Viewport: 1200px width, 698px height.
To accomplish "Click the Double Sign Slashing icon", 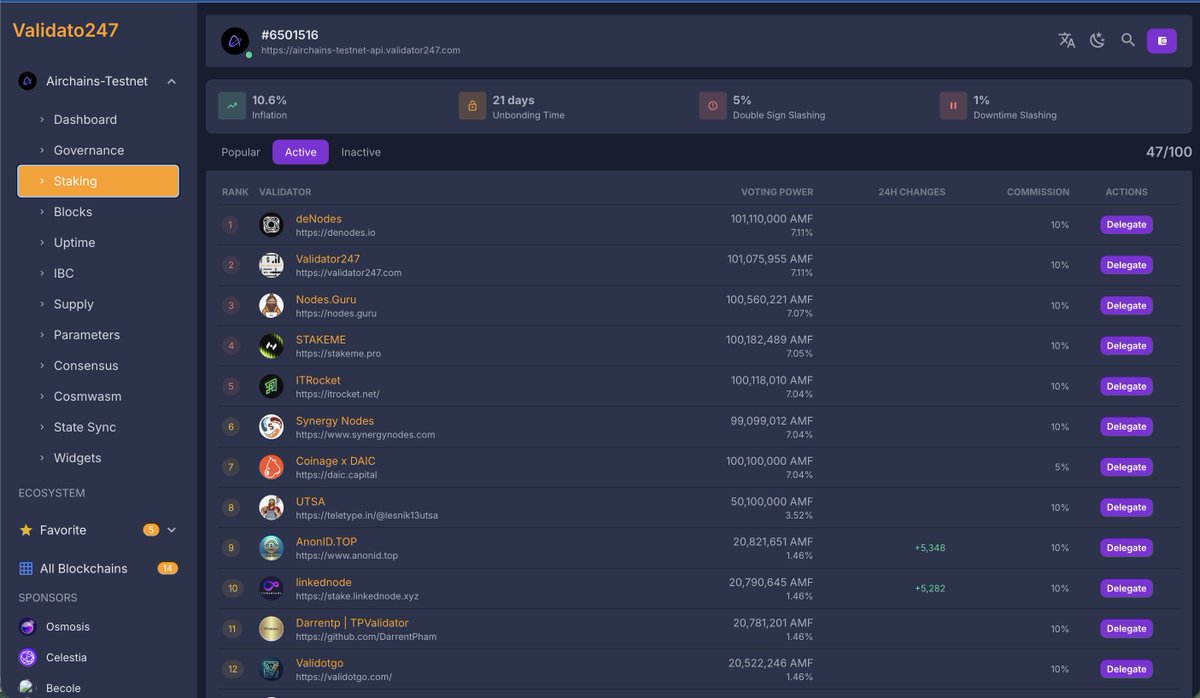I will tap(713, 106).
